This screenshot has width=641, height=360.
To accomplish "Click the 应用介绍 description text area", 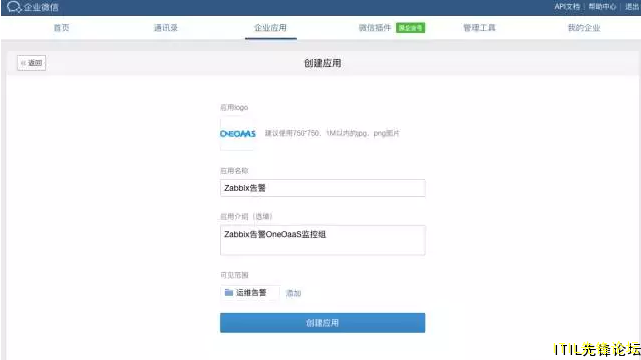I will [323, 240].
